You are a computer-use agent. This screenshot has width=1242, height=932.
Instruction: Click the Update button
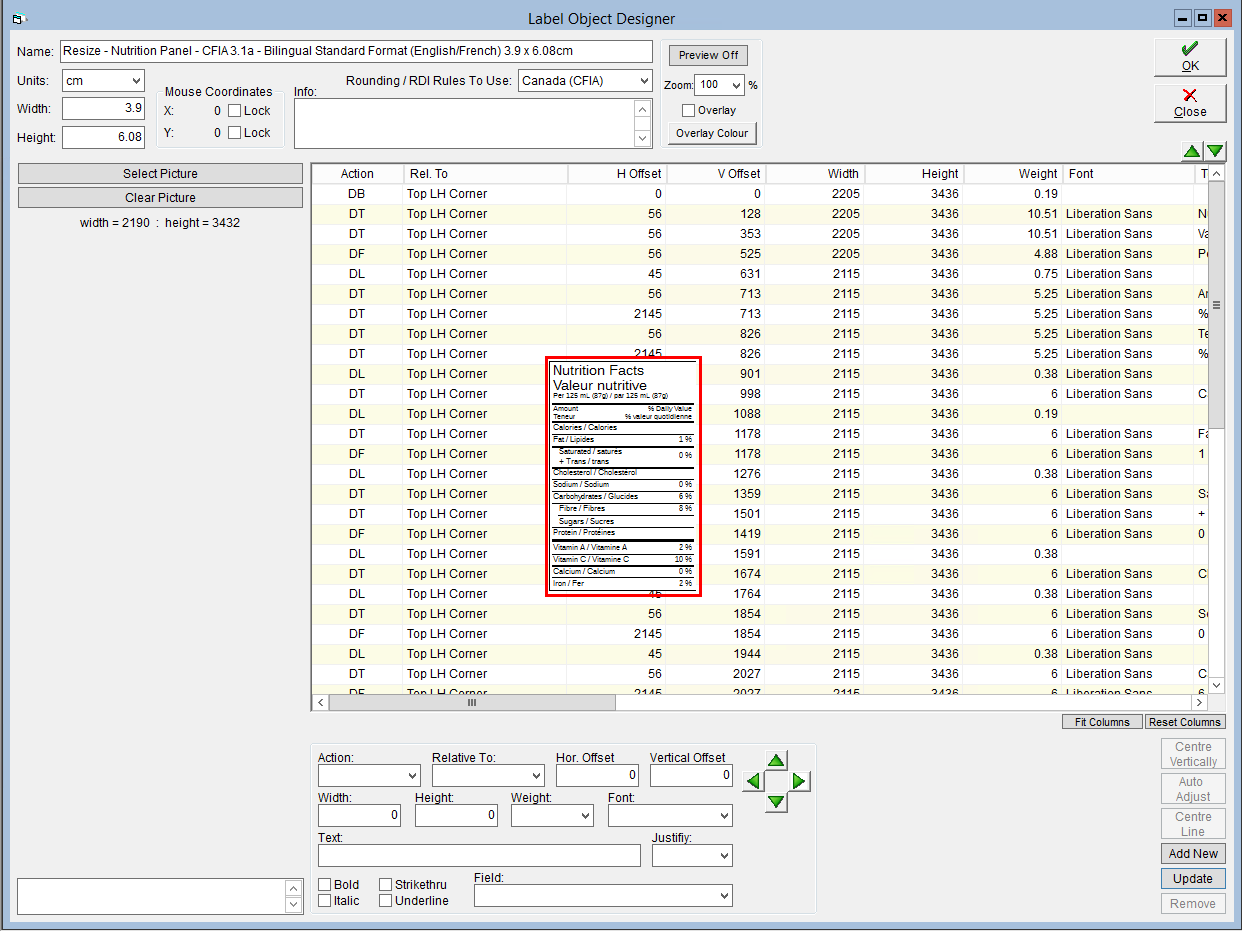1193,879
